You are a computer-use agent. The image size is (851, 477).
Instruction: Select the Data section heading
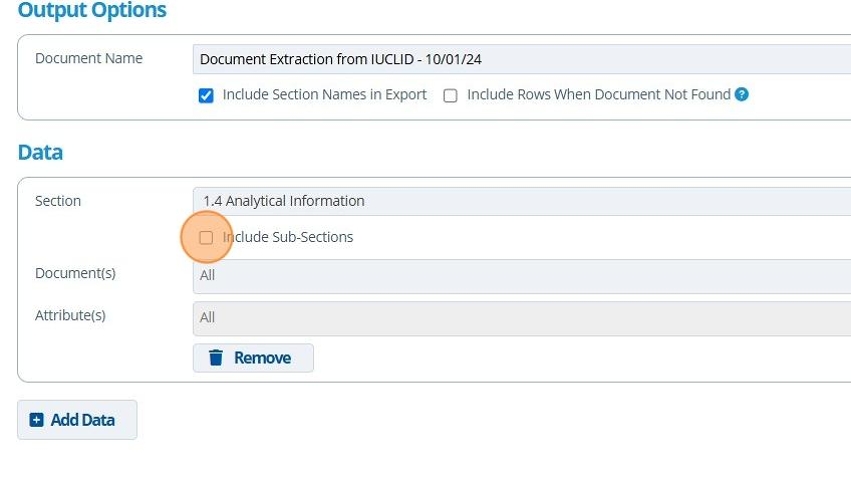tap(40, 152)
